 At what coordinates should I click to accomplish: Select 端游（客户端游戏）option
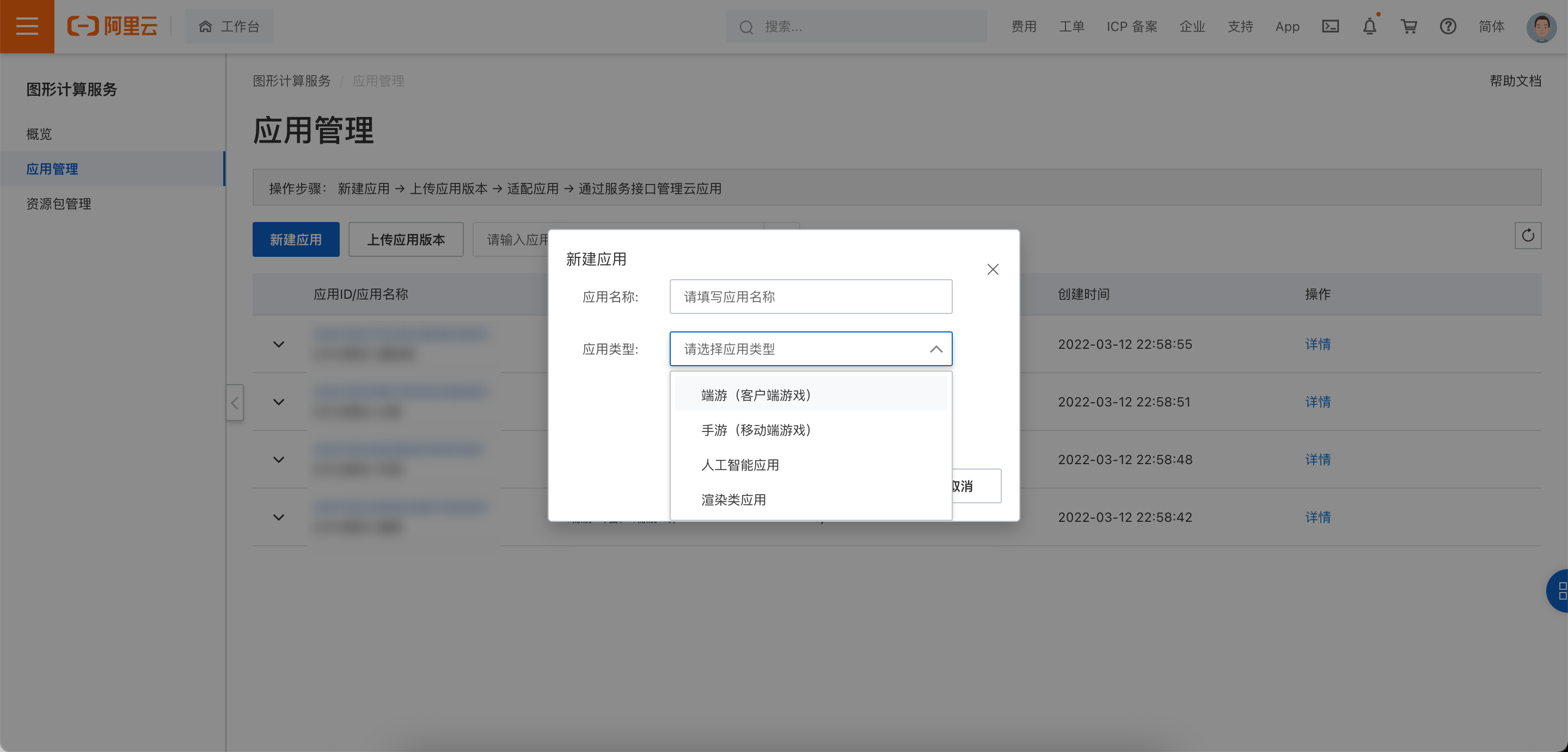(755, 395)
